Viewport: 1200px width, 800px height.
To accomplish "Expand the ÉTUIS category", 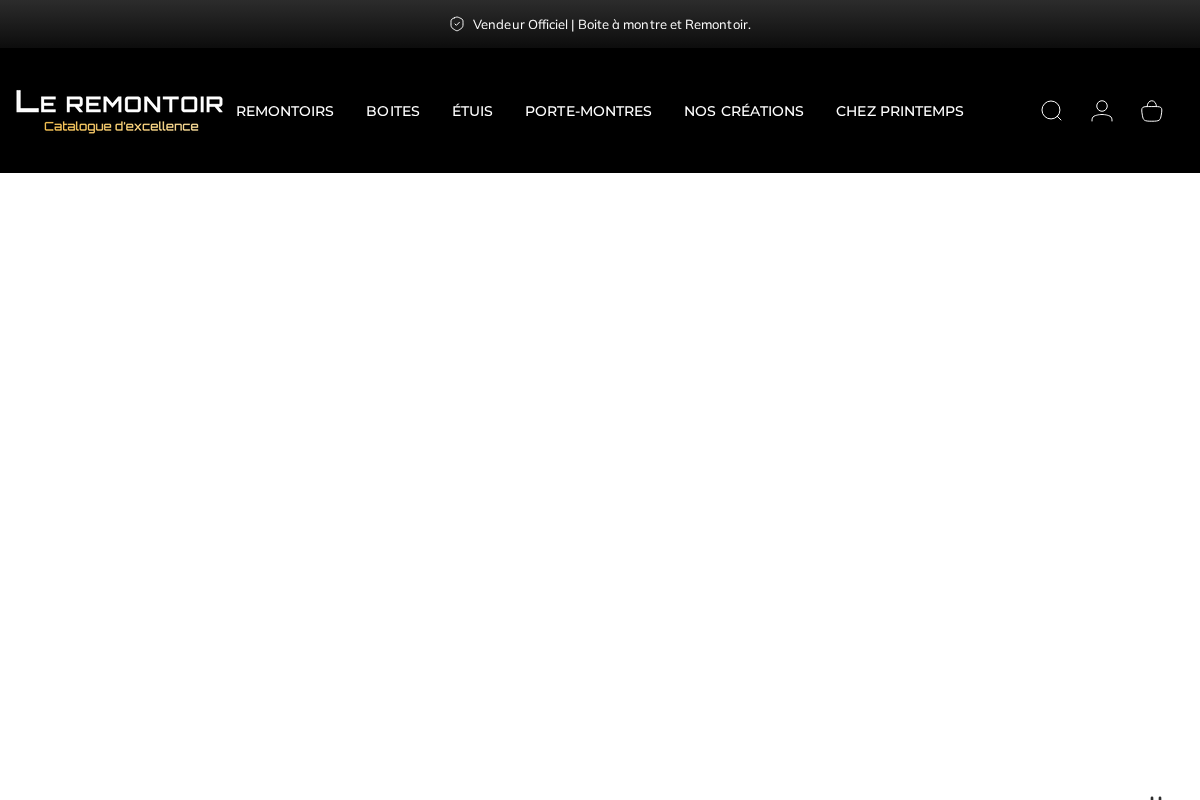I will coord(472,111).
